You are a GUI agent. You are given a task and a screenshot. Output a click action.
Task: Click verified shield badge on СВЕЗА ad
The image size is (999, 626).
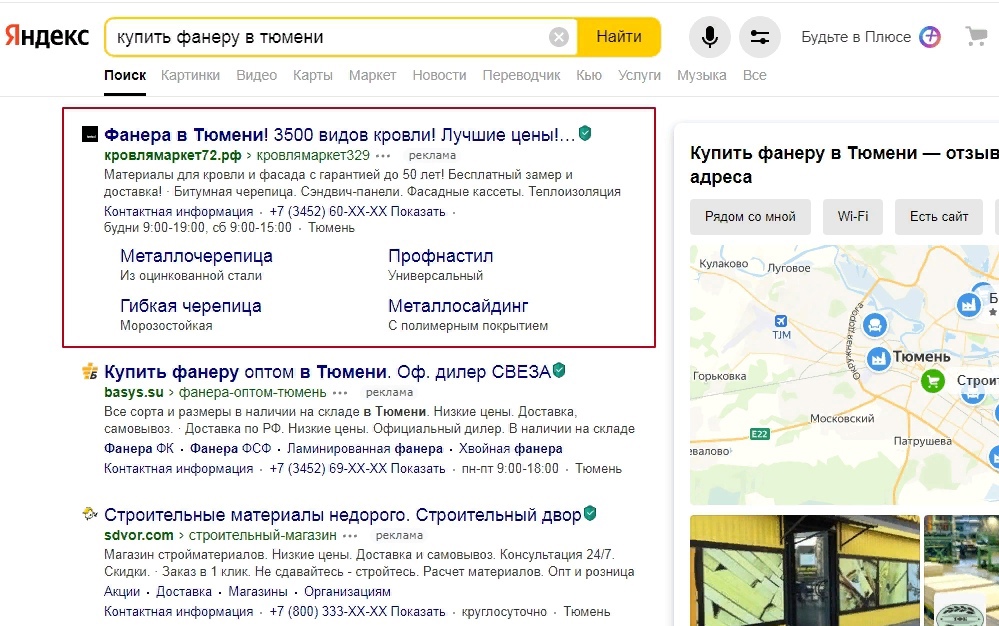click(x=559, y=370)
